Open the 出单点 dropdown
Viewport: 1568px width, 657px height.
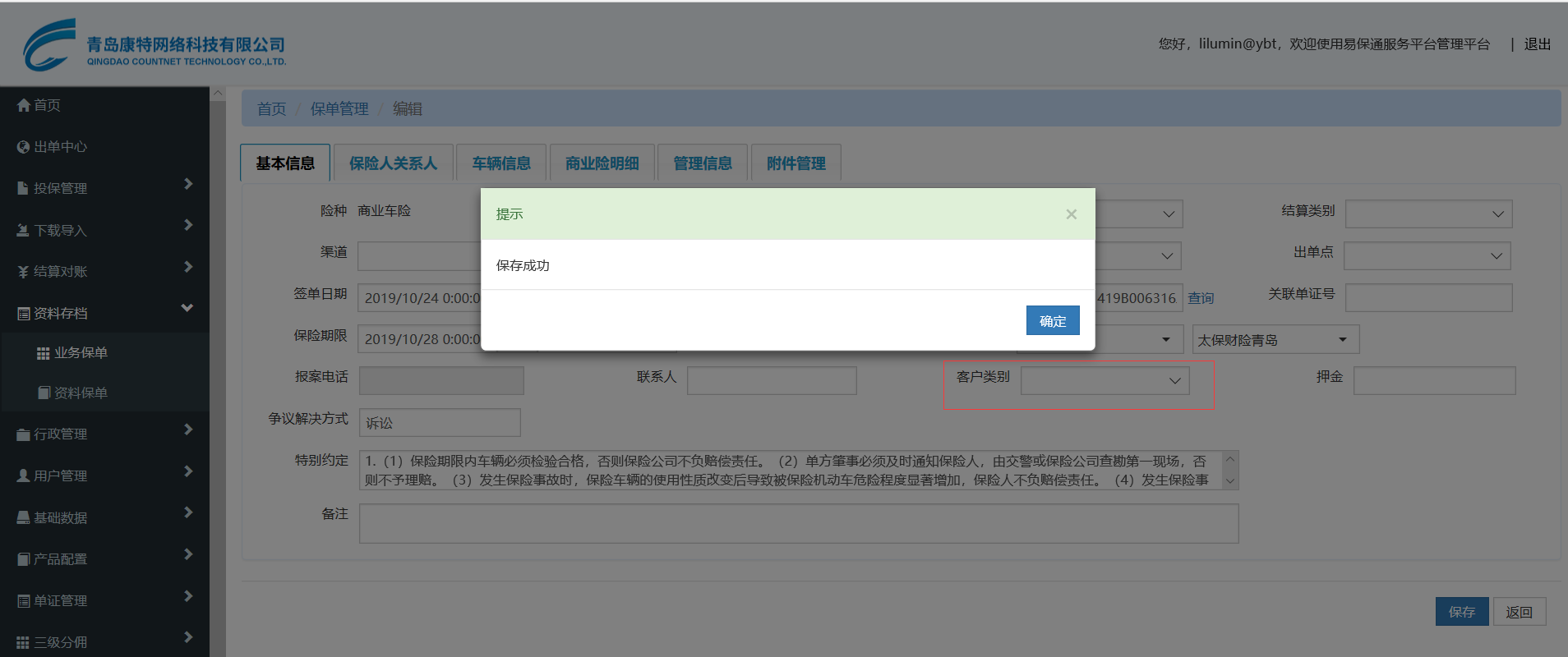(1427, 255)
